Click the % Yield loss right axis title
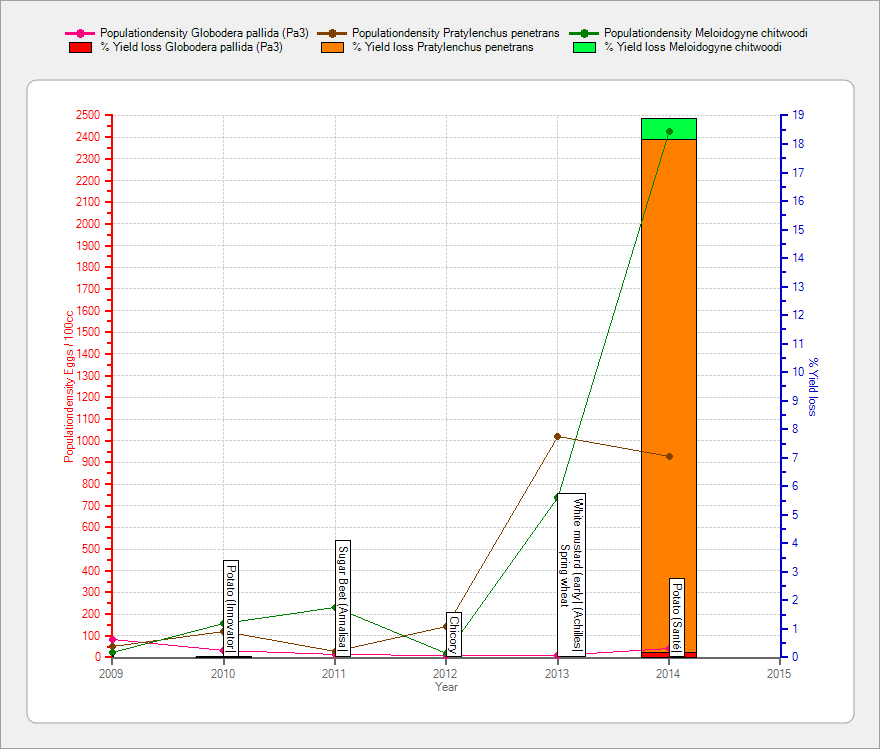This screenshot has width=880, height=749. click(x=813, y=387)
